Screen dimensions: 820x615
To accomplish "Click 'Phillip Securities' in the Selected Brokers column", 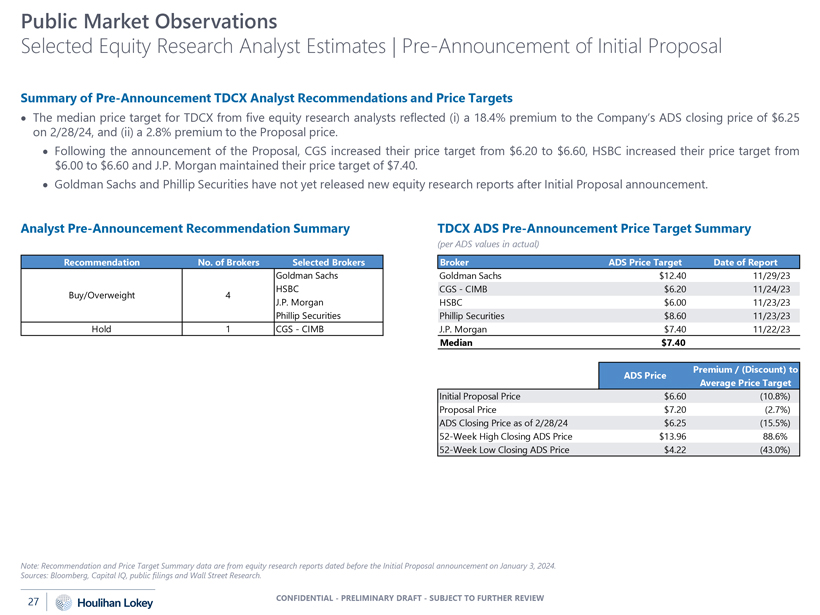I will 309,316.
